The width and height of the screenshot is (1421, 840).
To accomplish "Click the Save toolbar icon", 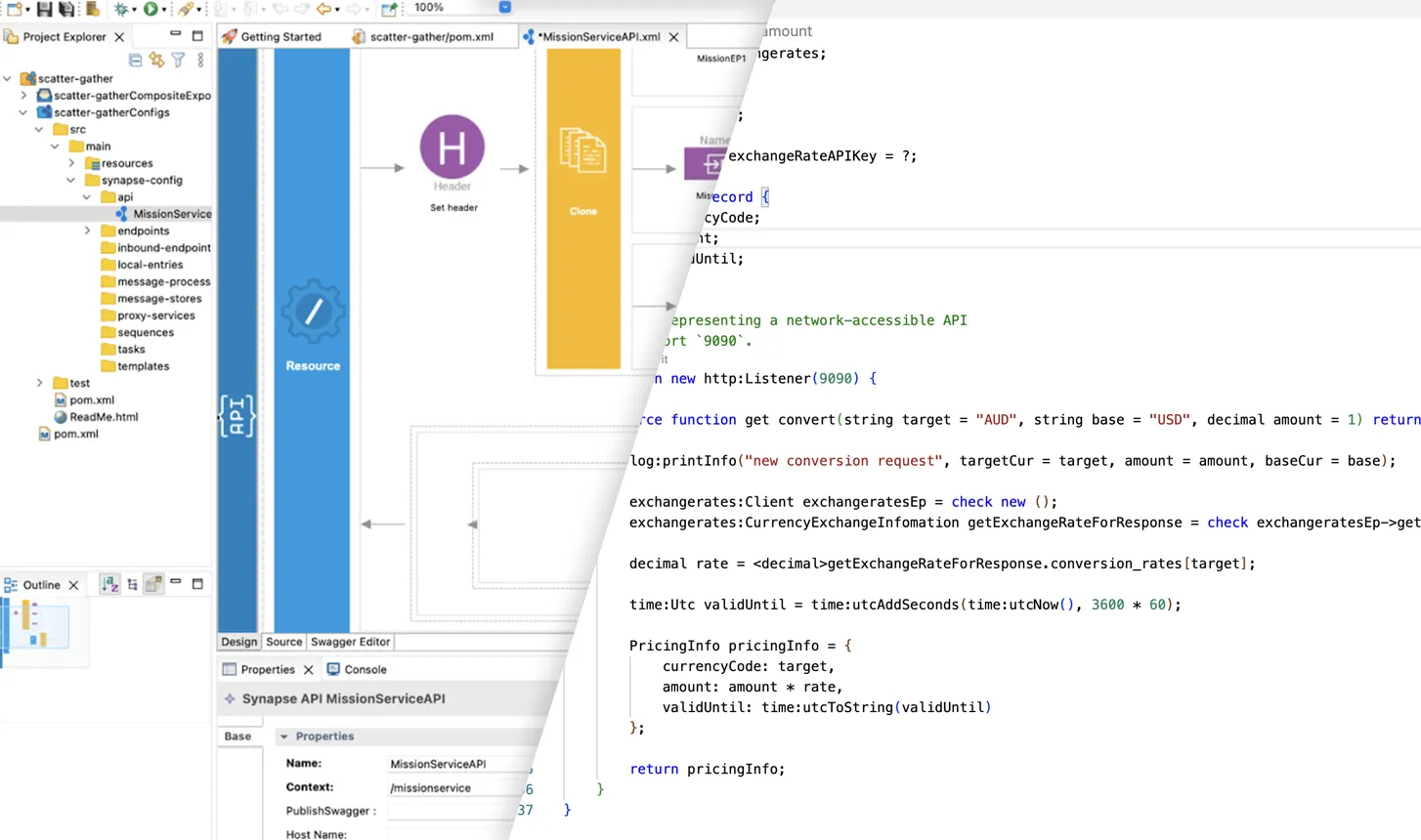I will coord(44,9).
